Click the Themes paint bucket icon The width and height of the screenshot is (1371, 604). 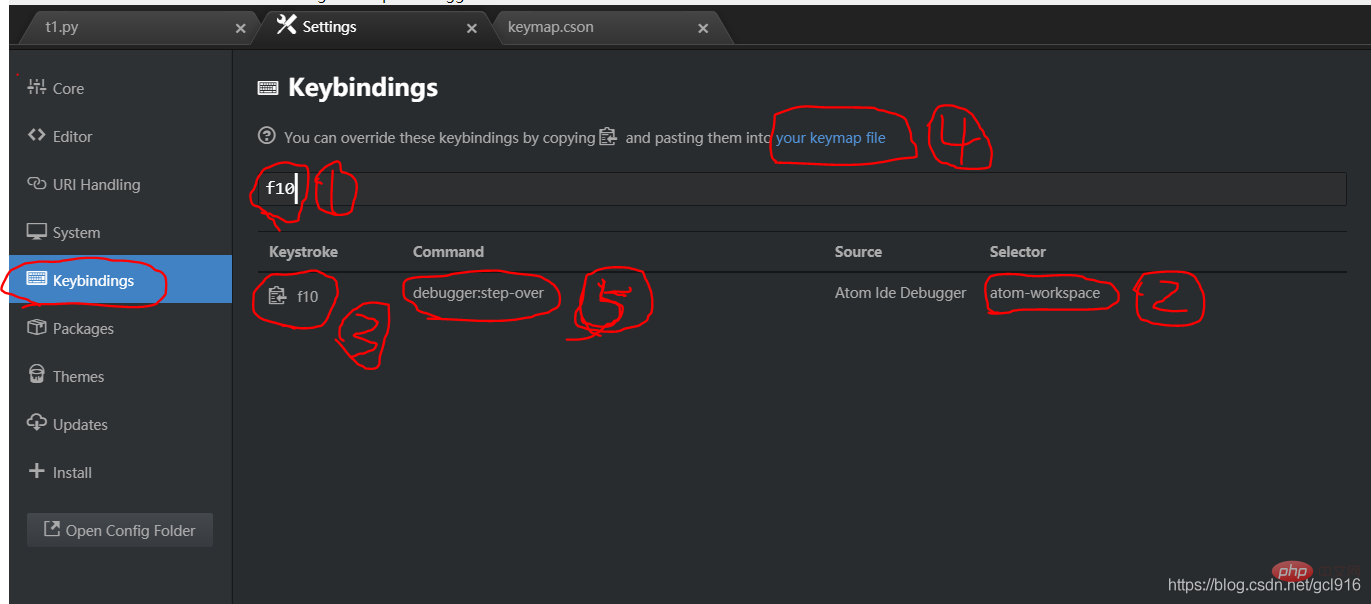(x=36, y=375)
